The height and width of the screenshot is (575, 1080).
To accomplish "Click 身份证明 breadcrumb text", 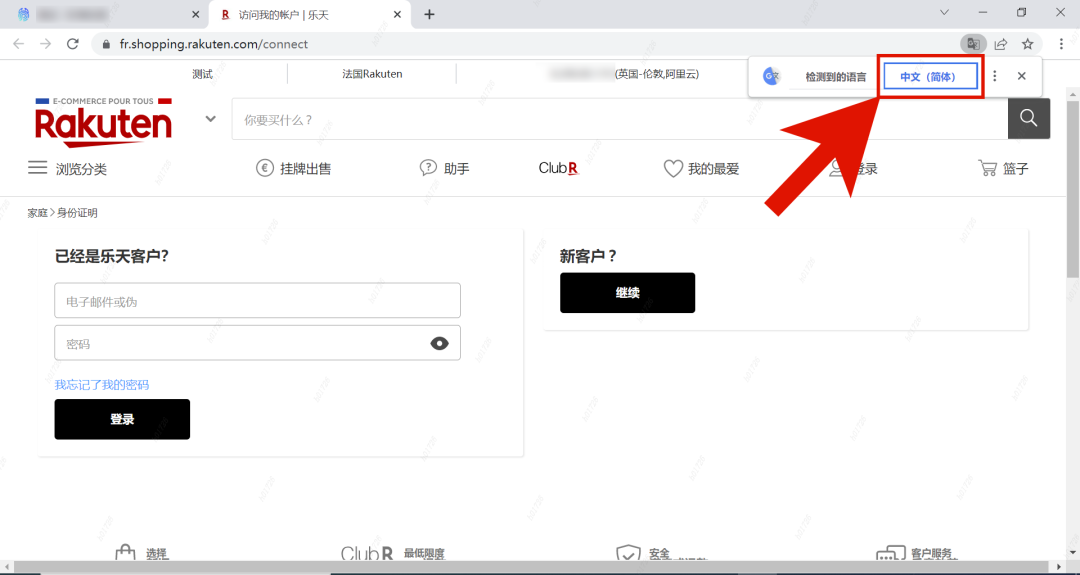I will point(77,213).
